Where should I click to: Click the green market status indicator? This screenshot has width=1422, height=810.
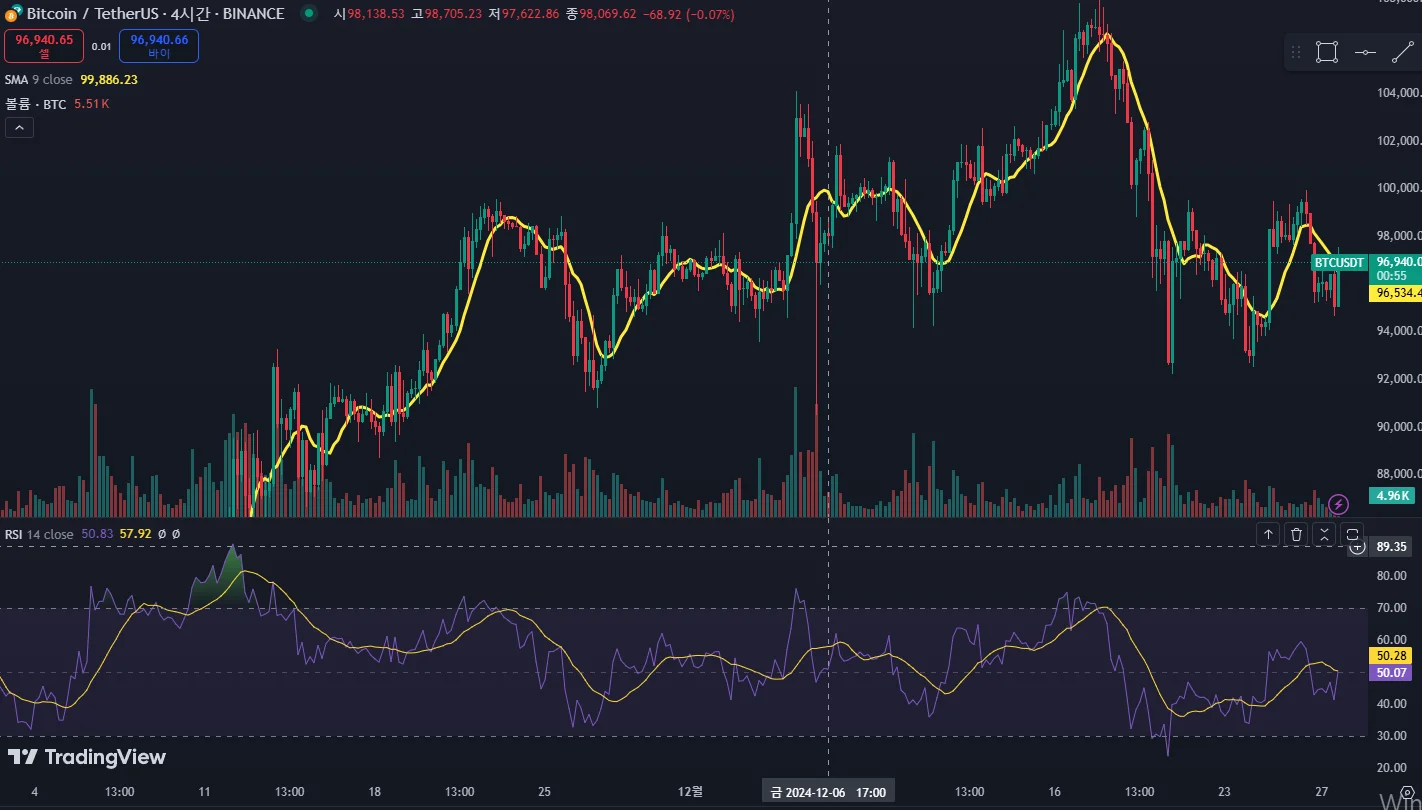[x=307, y=14]
